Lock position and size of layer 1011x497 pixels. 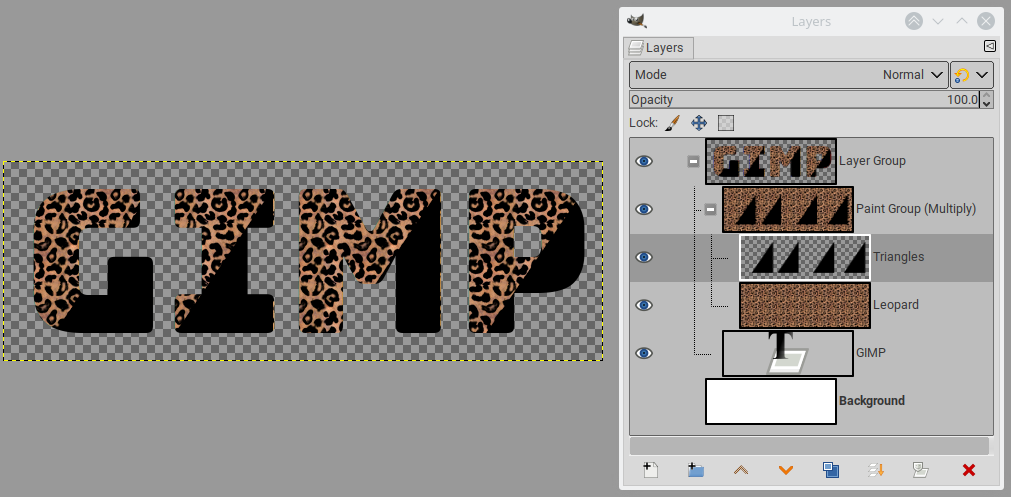(x=699, y=122)
